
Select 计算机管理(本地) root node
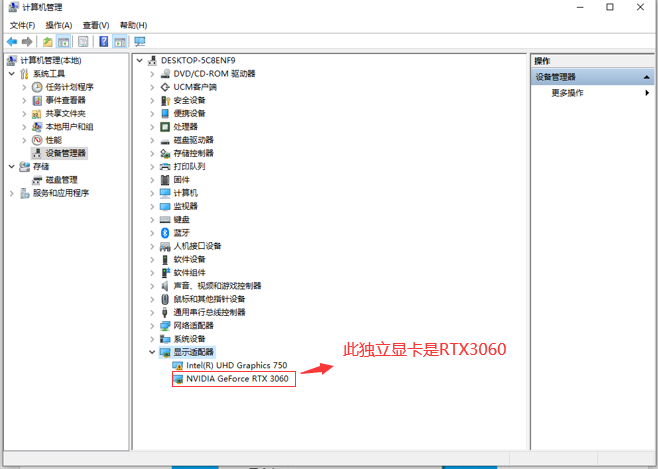coord(50,60)
